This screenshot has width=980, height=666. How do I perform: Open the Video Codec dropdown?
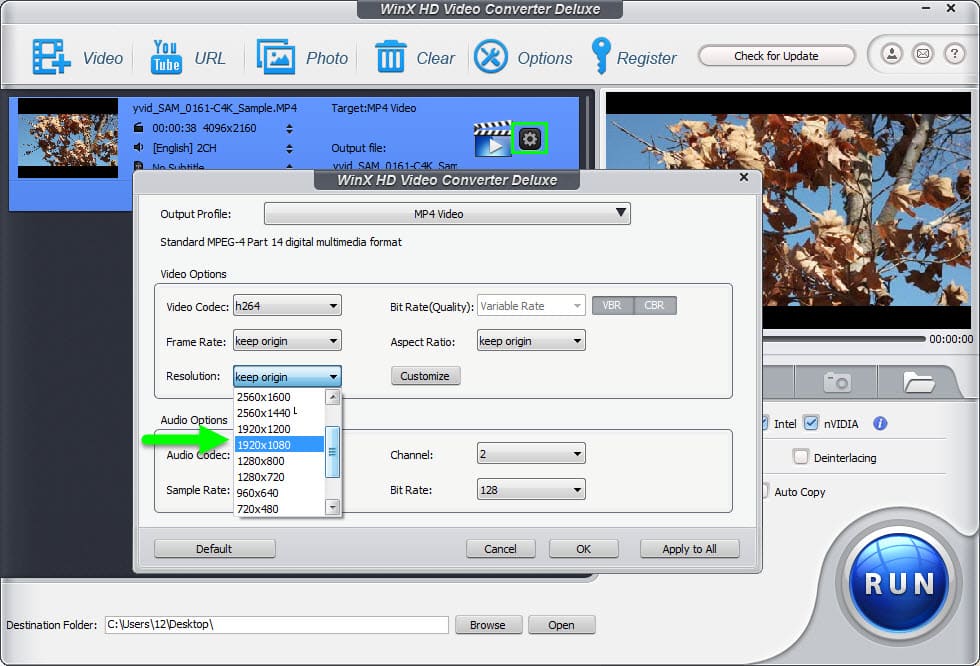coord(287,306)
